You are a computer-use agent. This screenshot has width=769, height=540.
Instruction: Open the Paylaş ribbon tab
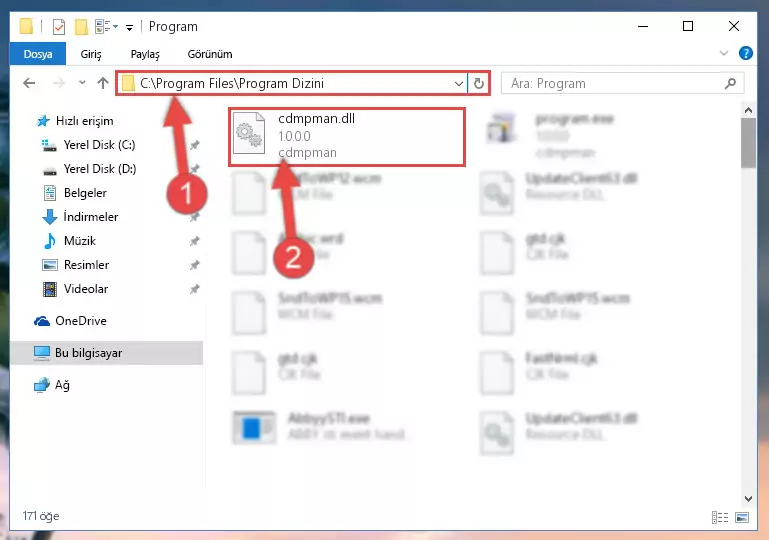point(145,54)
